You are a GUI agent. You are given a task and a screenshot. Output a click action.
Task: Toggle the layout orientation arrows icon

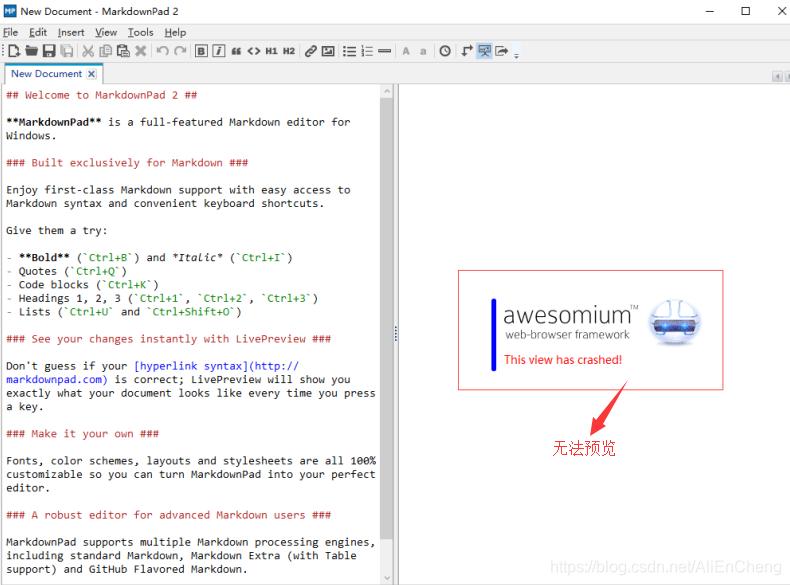(x=467, y=51)
